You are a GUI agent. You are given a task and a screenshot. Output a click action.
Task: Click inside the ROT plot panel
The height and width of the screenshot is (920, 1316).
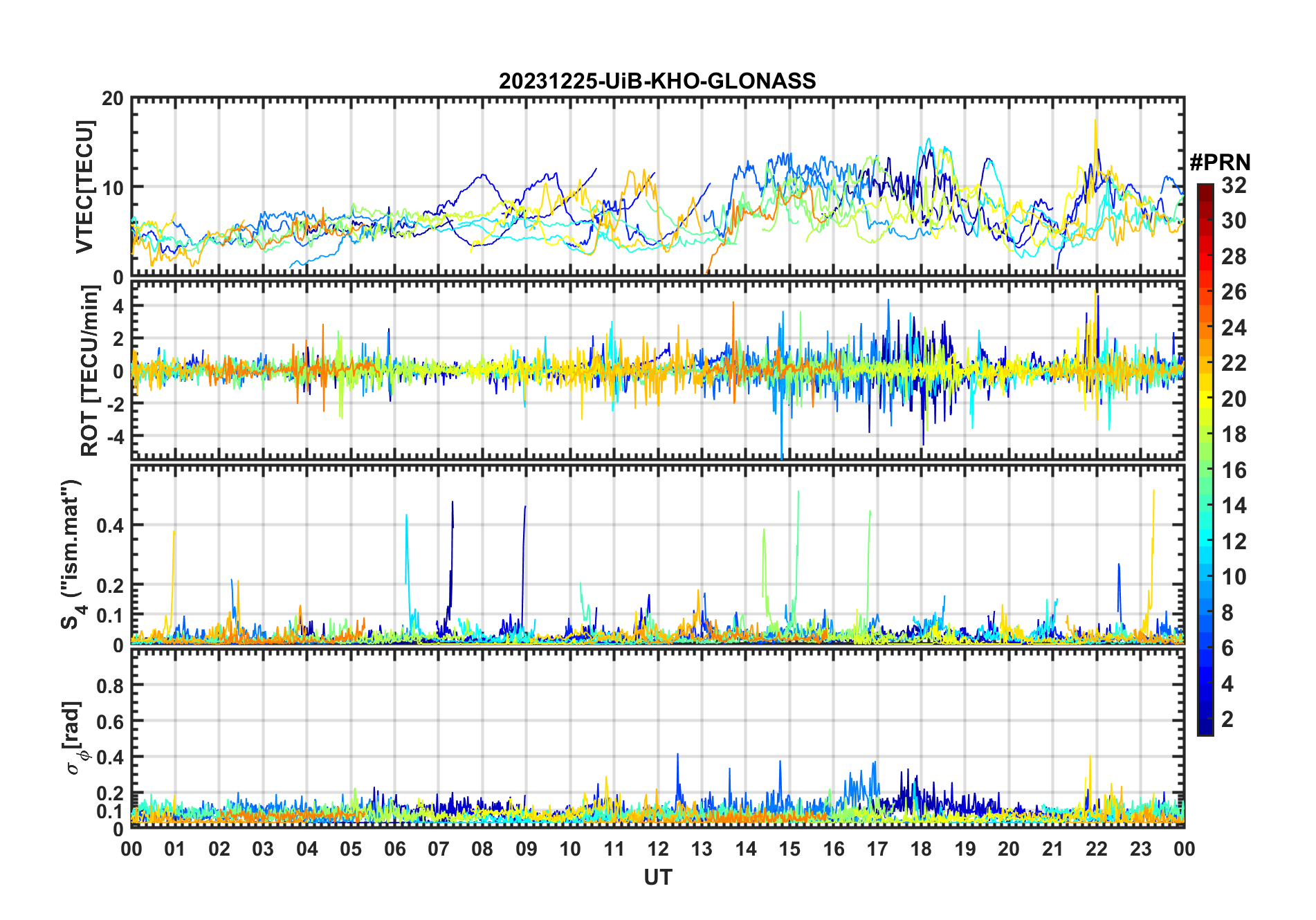(658, 369)
